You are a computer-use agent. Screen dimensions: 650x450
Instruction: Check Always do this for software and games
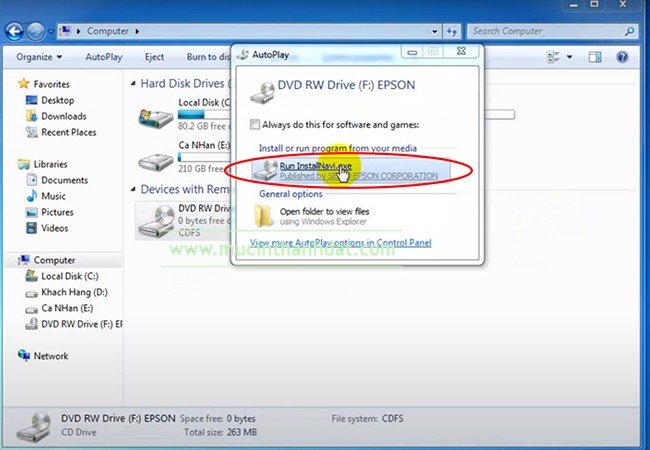pyautogui.click(x=255, y=124)
